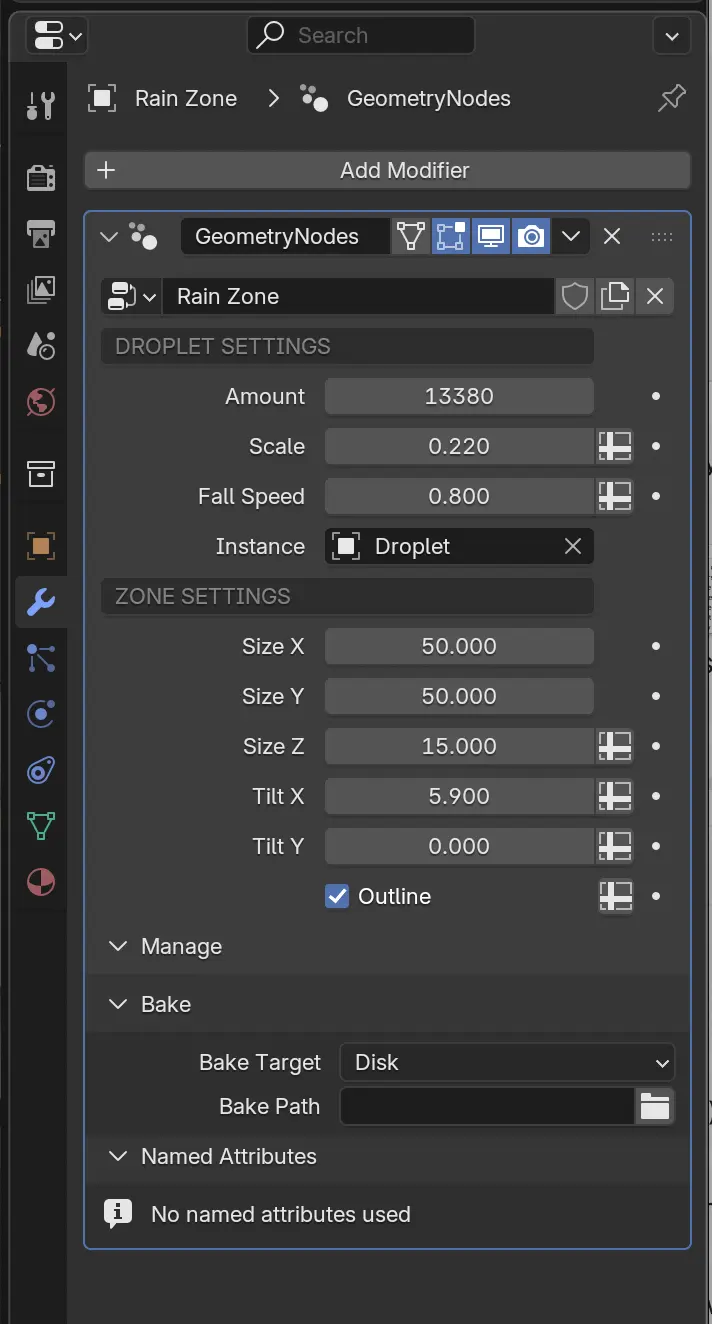Open the Tool properties tab

click(41, 104)
